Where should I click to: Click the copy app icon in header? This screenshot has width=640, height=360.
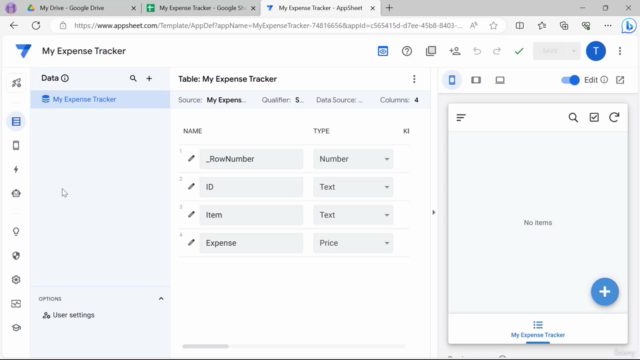pyautogui.click(x=431, y=51)
